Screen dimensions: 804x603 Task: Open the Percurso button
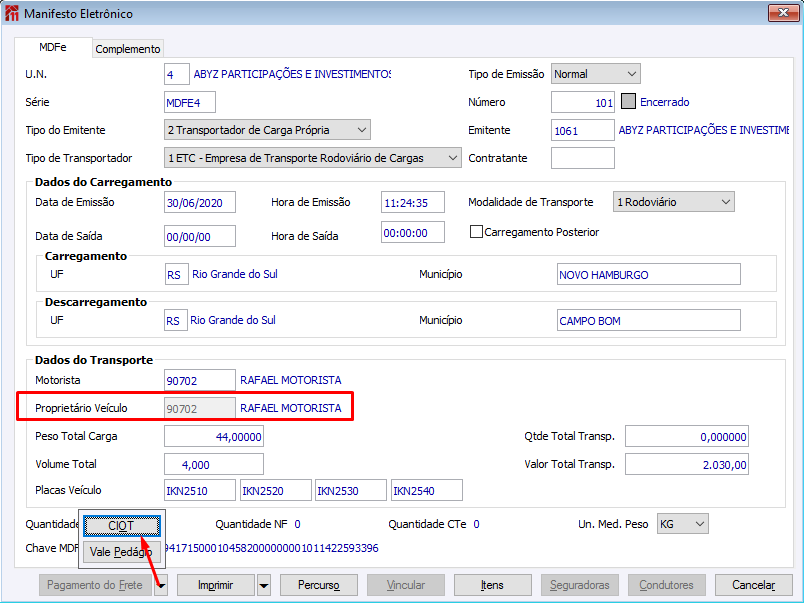pos(319,585)
